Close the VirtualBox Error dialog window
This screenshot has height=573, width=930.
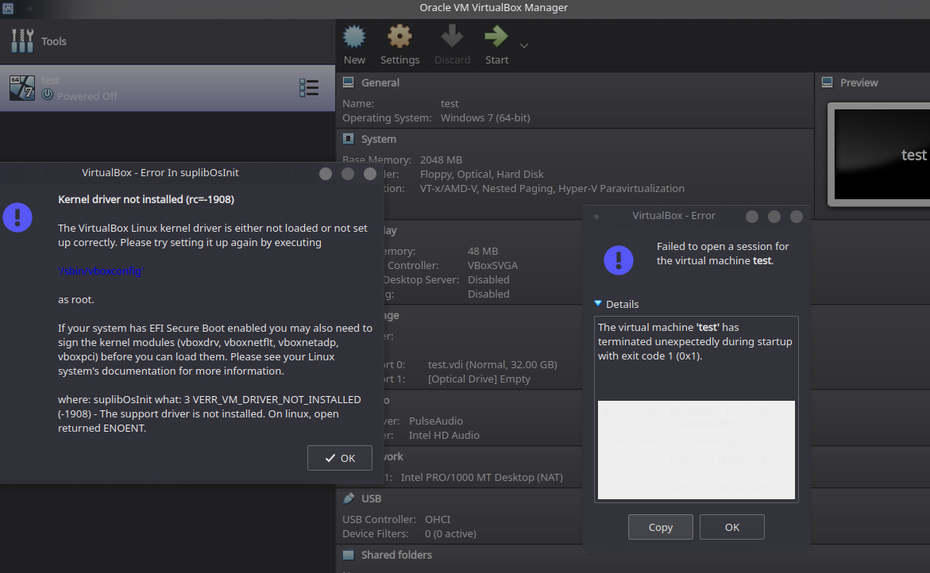coord(797,217)
